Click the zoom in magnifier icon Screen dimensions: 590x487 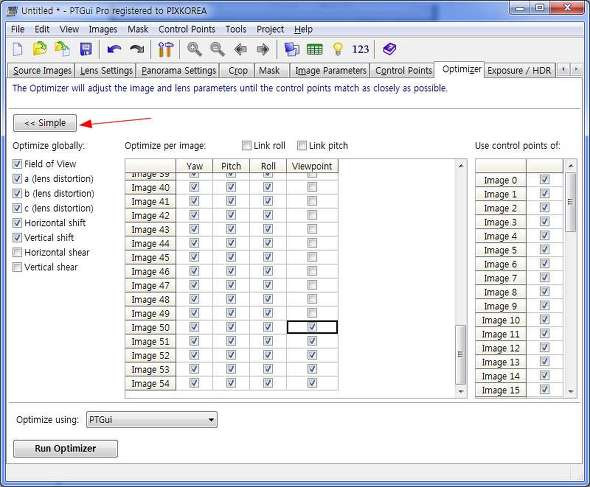click(195, 49)
